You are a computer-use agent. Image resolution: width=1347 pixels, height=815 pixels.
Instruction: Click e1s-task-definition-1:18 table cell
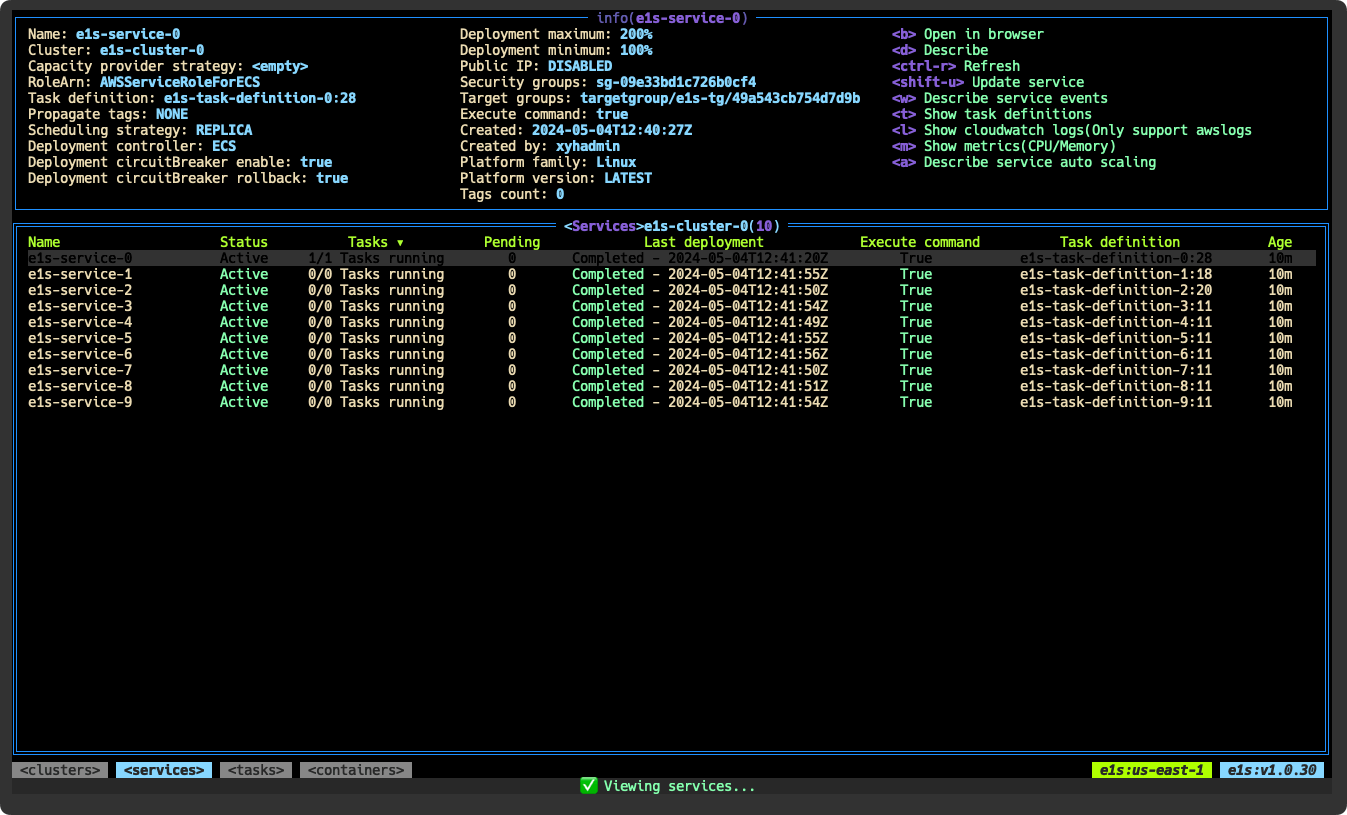(1116, 274)
